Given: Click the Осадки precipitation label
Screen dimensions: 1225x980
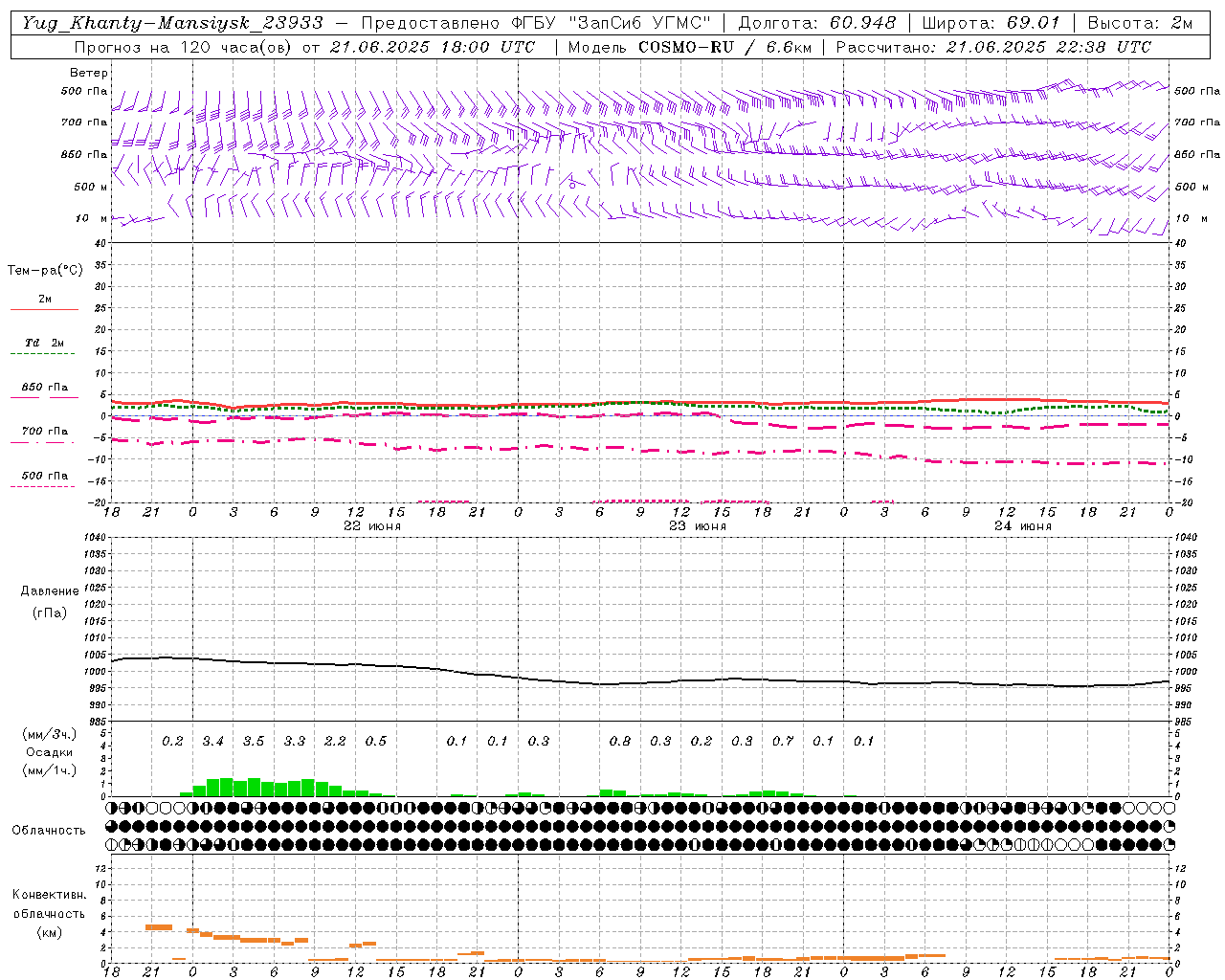Looking at the screenshot, I should click(x=49, y=752).
